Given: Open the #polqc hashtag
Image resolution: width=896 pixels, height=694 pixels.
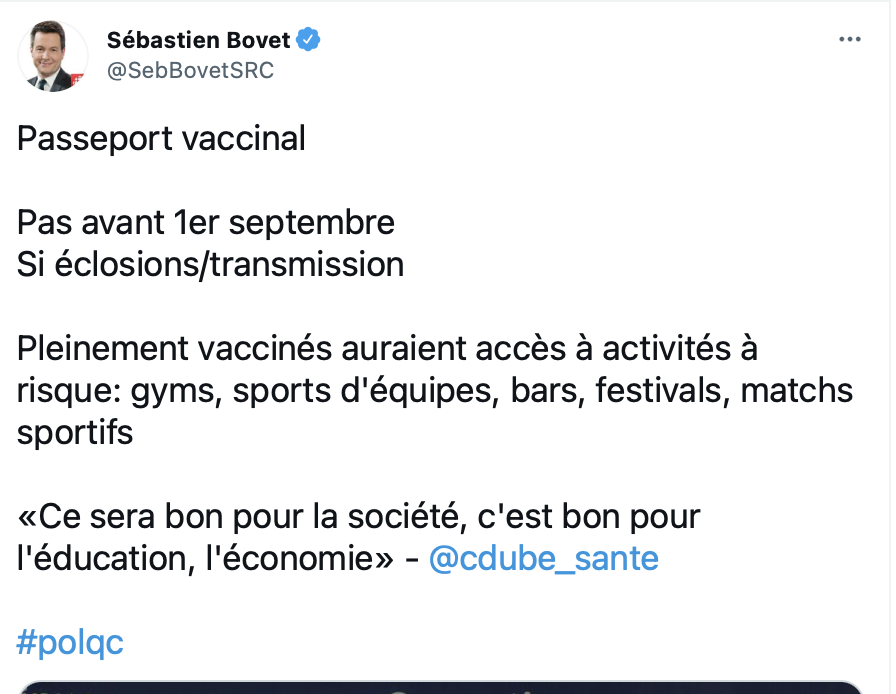Looking at the screenshot, I should (x=70, y=642).
